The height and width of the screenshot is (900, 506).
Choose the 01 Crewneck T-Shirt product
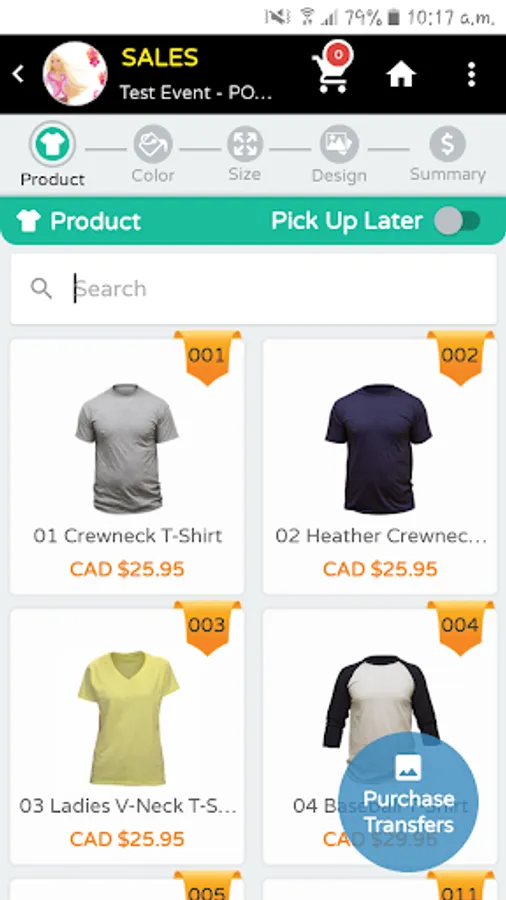coord(127,467)
